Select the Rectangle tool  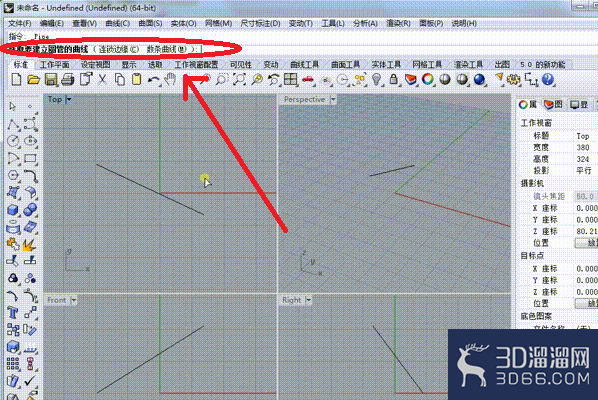pyautogui.click(x=30, y=158)
